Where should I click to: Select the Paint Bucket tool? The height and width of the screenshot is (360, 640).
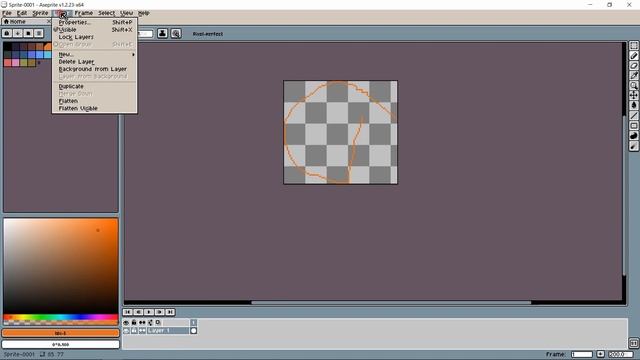(x=633, y=105)
